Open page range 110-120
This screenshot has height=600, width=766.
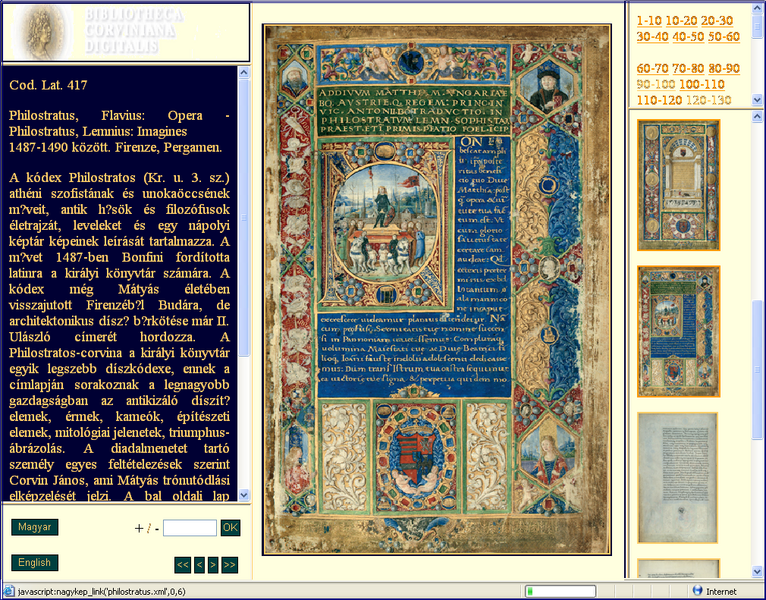coord(659,101)
